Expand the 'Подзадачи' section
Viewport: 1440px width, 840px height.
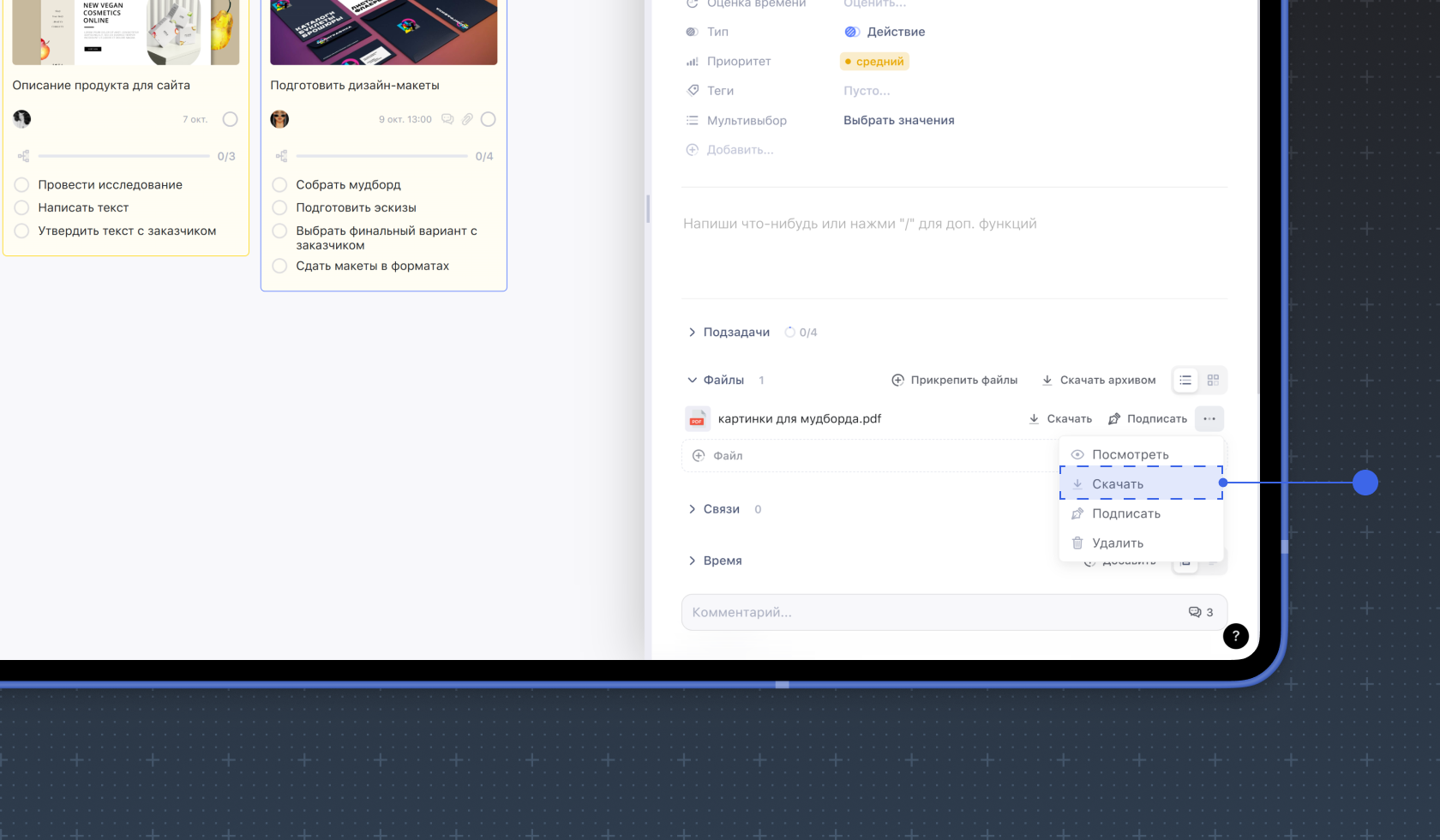(x=692, y=333)
